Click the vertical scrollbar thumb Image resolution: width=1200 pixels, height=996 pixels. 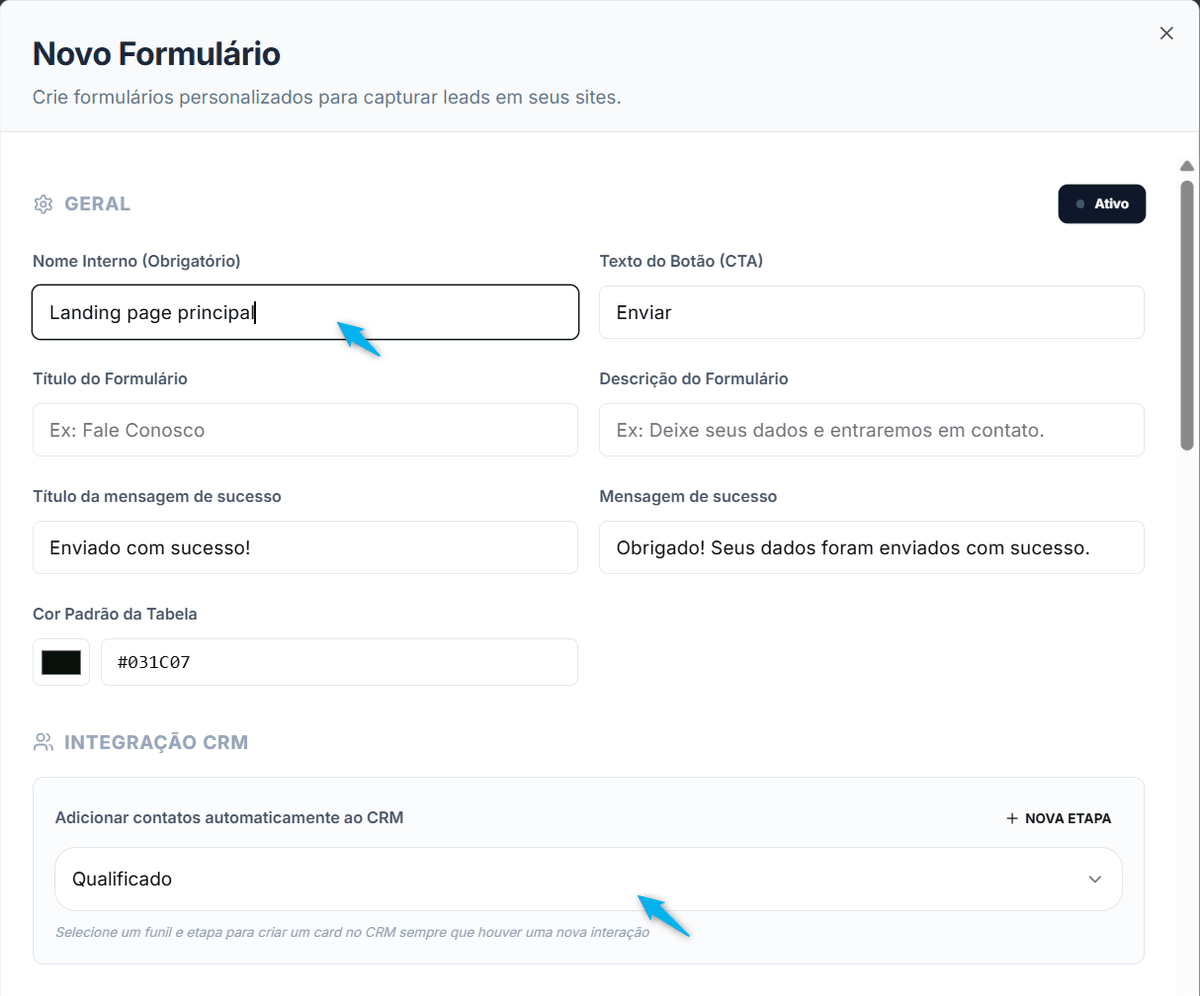tap(1187, 315)
